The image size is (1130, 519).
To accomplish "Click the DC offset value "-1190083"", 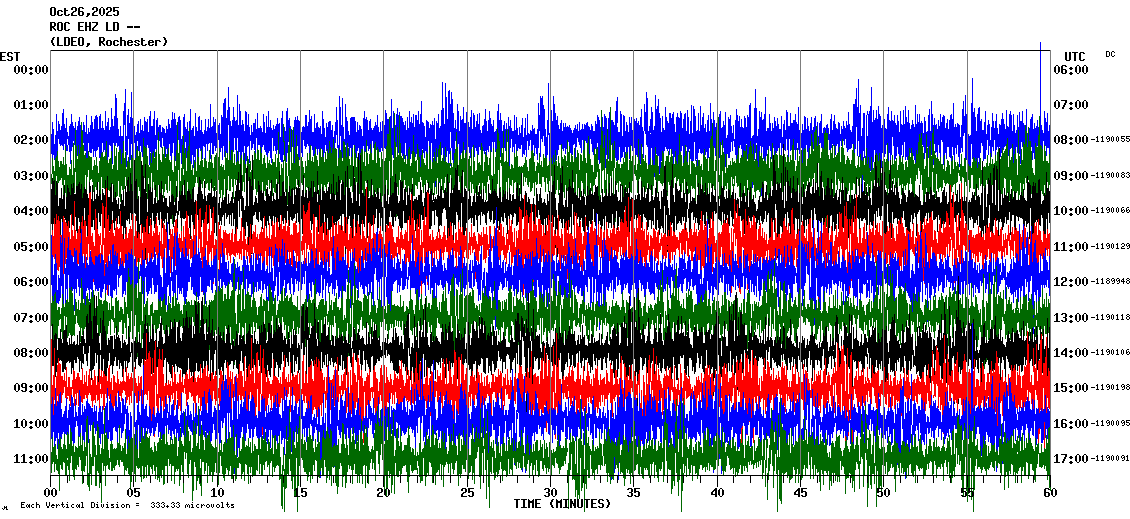I will (1110, 175).
